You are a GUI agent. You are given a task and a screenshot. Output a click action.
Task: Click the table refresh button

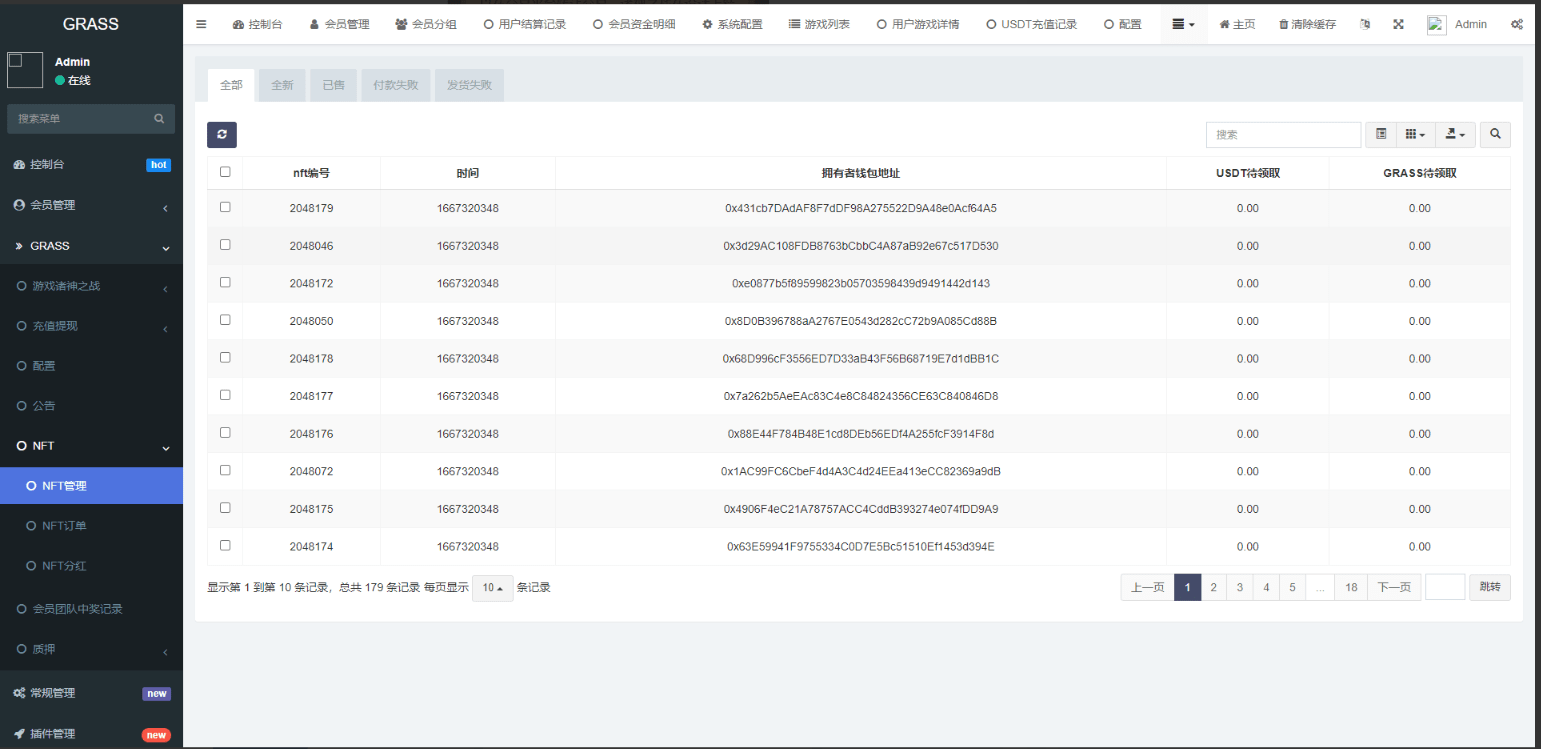[222, 135]
